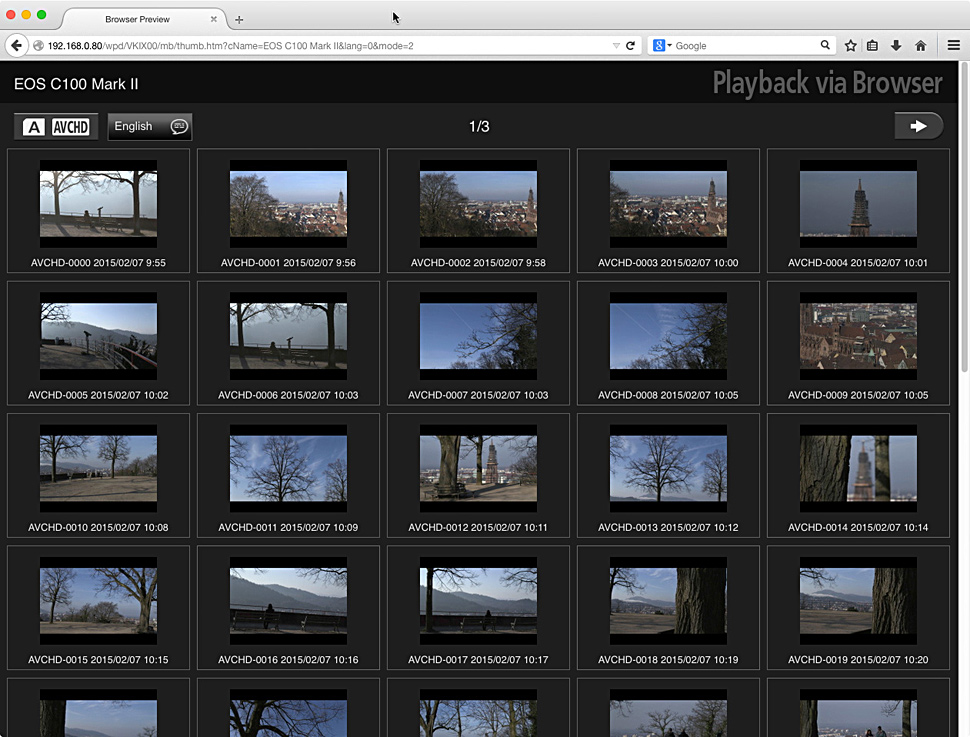
Task: Toggle the A AVCHD media selector
Action: point(57,127)
